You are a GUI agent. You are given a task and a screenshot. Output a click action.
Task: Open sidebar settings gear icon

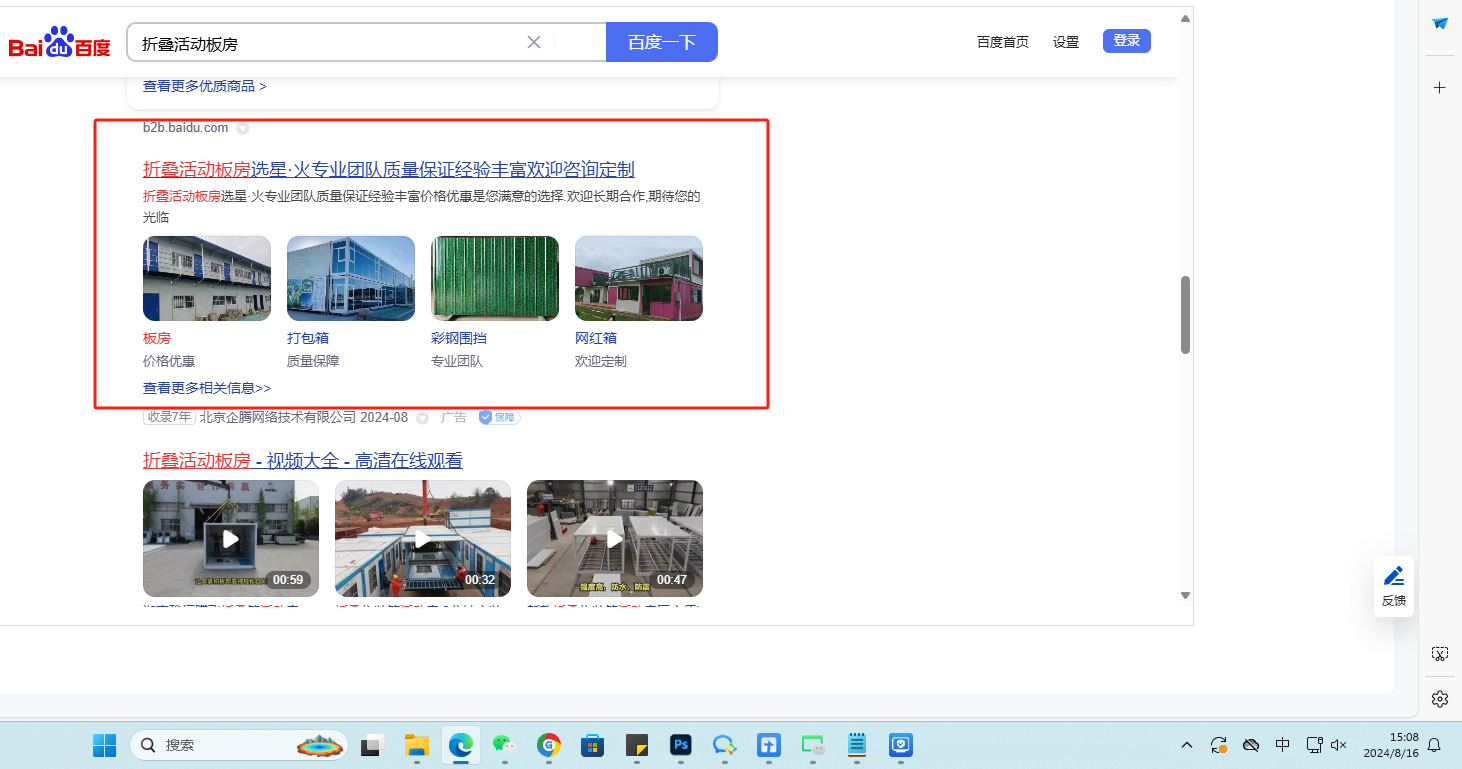click(x=1439, y=698)
